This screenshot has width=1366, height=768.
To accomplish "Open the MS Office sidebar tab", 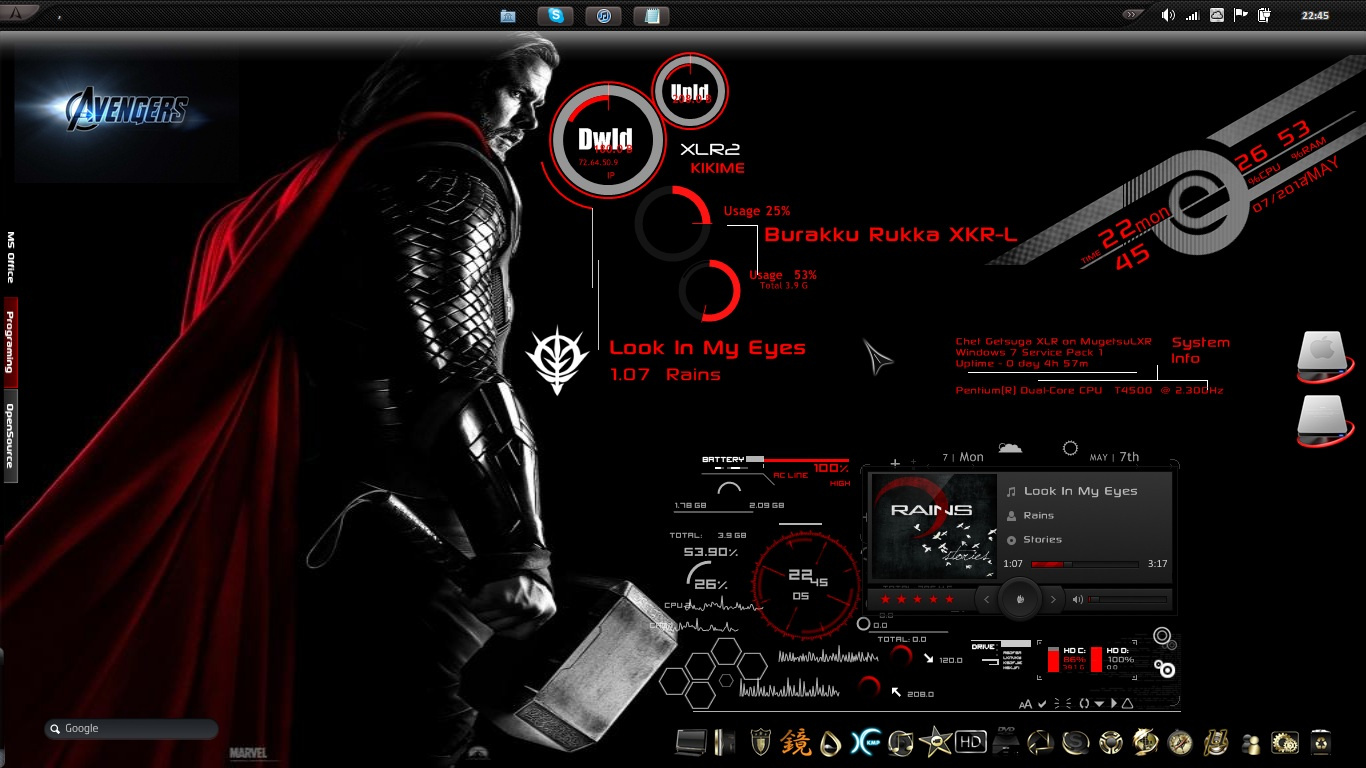I will pos(10,257).
